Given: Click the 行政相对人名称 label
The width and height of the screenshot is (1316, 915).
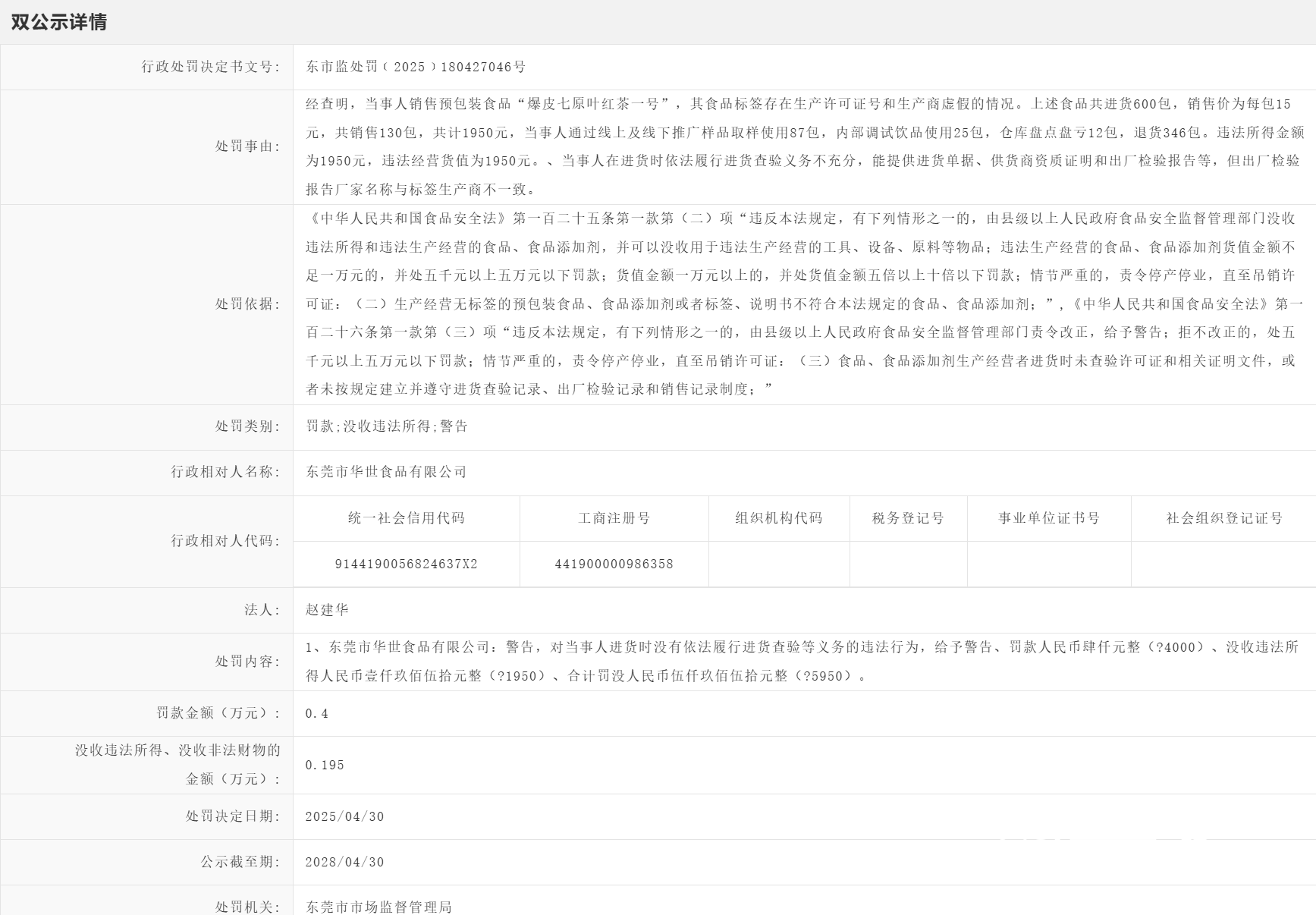Looking at the screenshot, I should [x=225, y=472].
